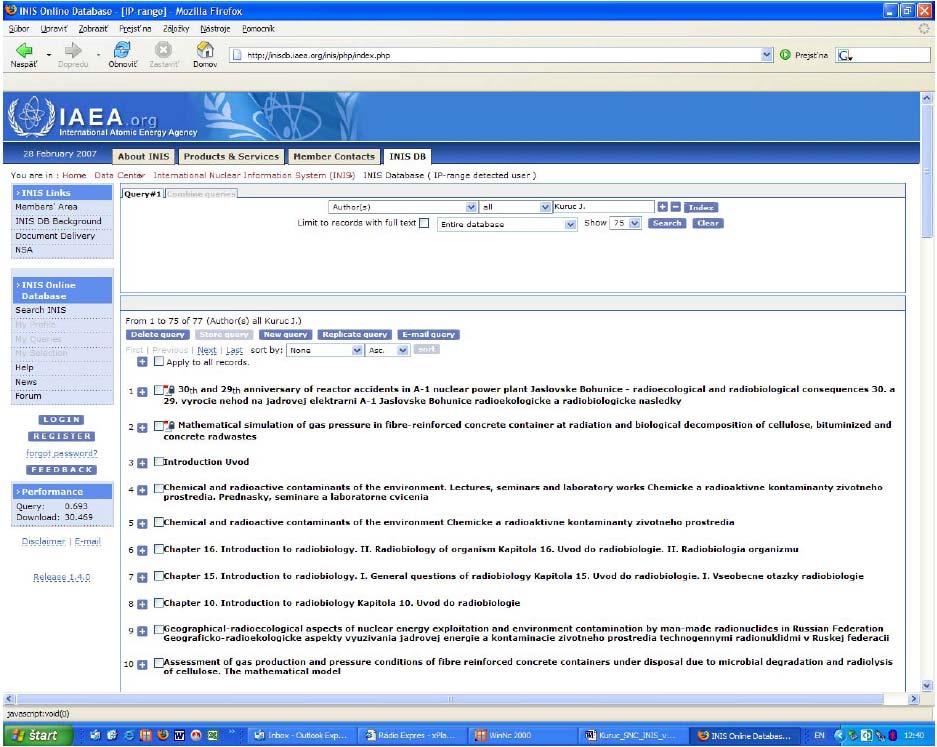Open Excel icon in quick launch
937x747 pixels.
pyautogui.click(x=213, y=736)
